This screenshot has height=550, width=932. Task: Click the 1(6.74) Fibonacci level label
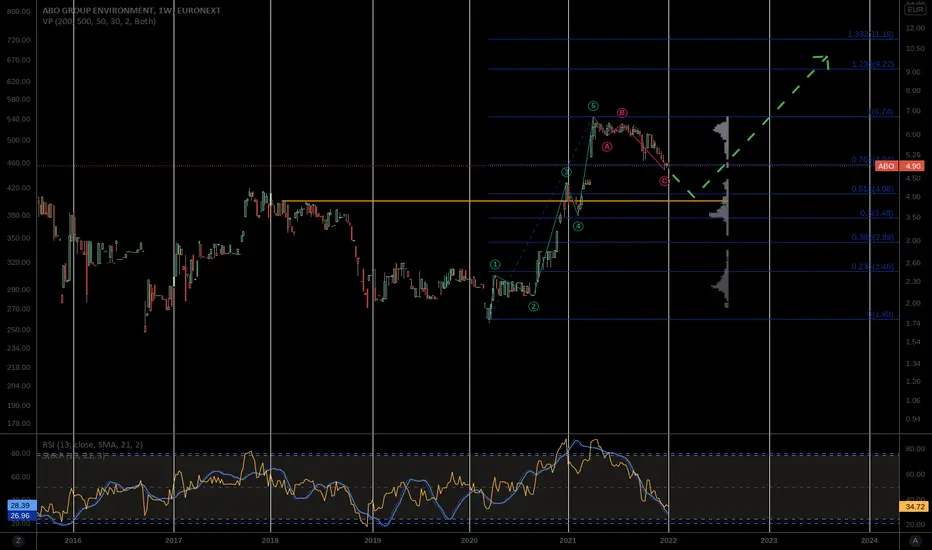(881, 112)
